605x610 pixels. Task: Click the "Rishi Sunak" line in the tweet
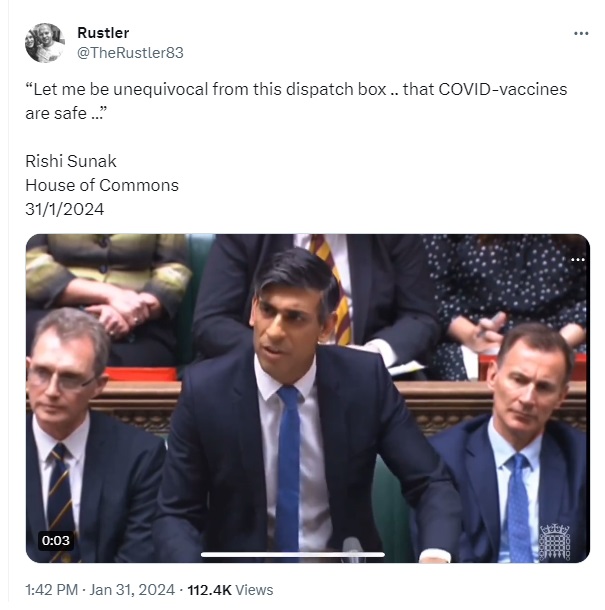71,161
